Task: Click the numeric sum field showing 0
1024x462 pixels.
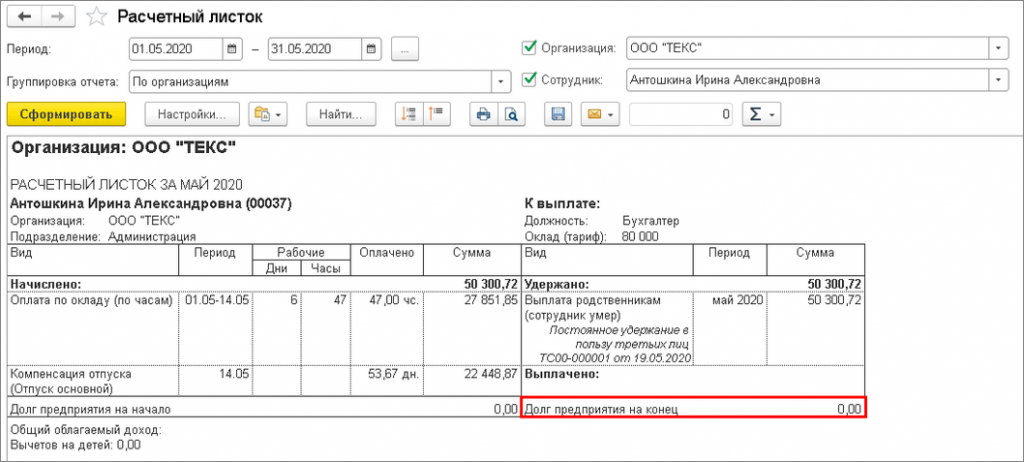Action: point(682,114)
